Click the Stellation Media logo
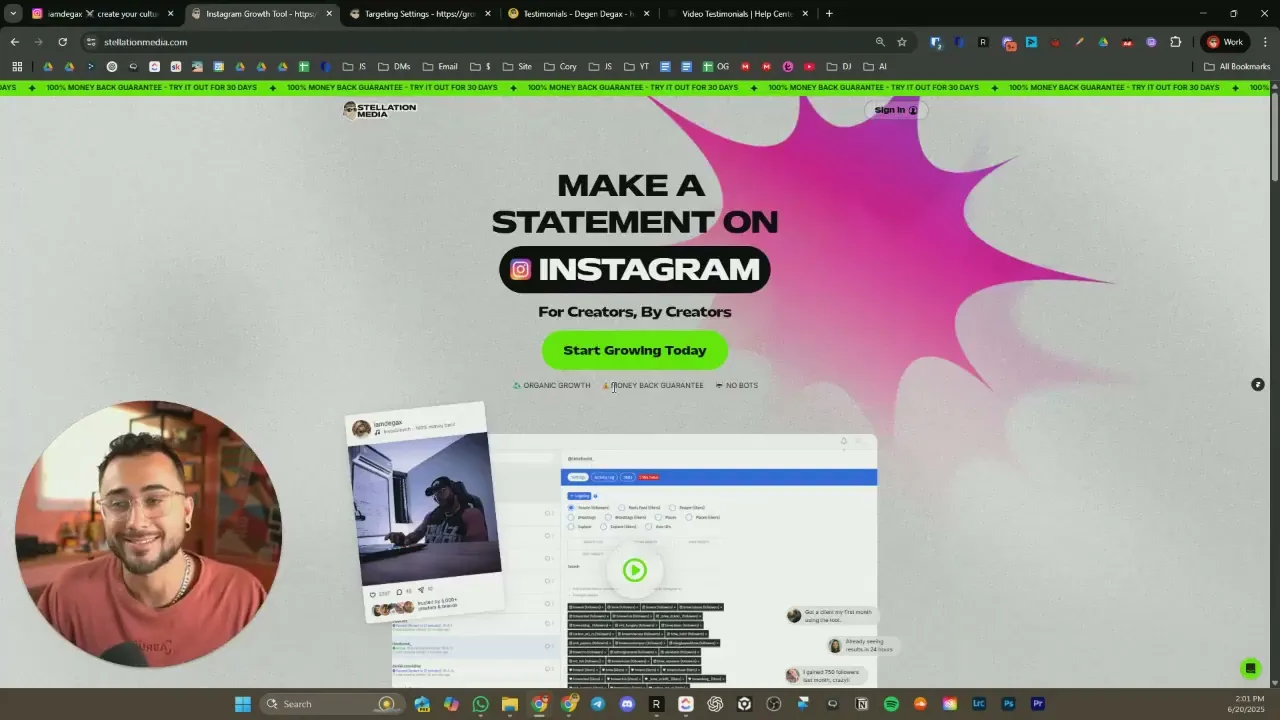This screenshot has width=1280, height=720. (x=379, y=110)
